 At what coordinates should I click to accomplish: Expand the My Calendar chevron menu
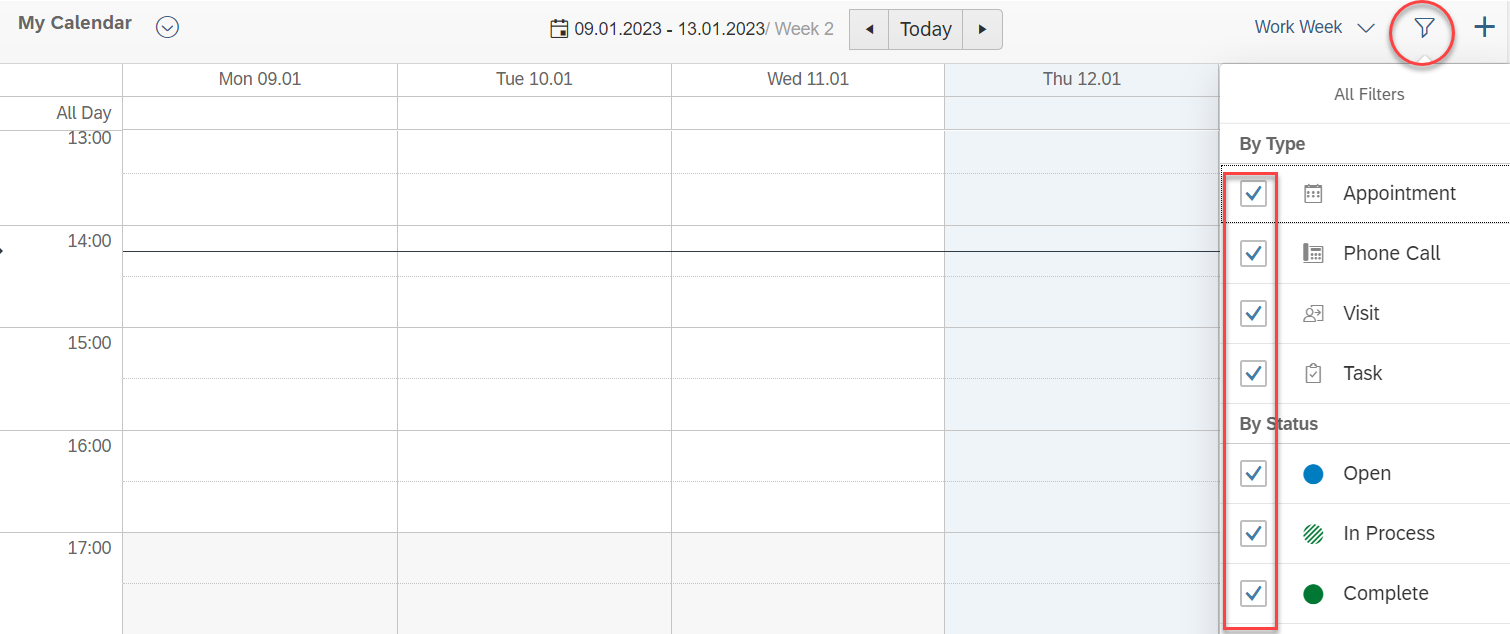click(x=168, y=28)
